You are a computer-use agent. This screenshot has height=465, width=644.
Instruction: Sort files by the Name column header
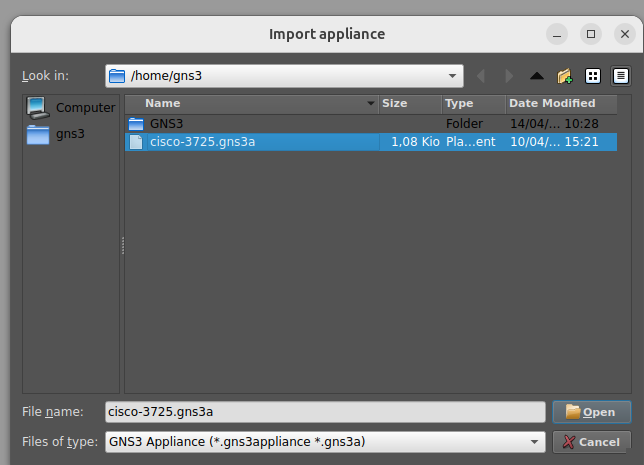click(251, 104)
